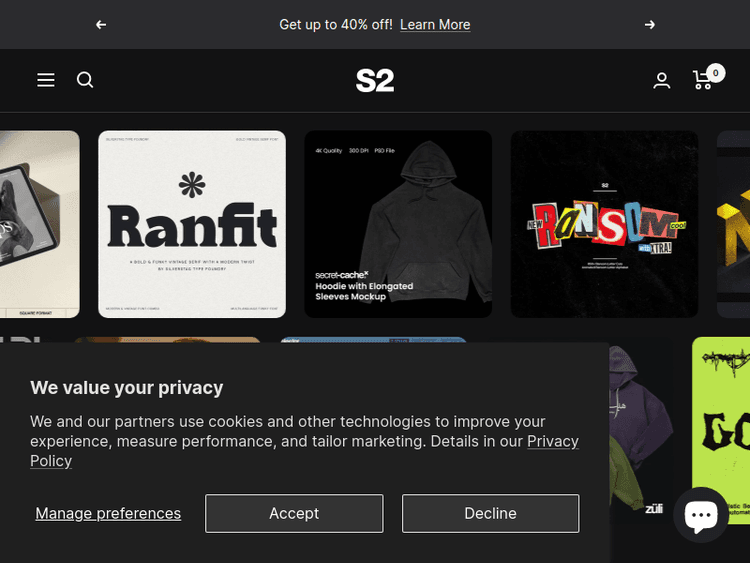Click the Learn More link

pos(435,24)
